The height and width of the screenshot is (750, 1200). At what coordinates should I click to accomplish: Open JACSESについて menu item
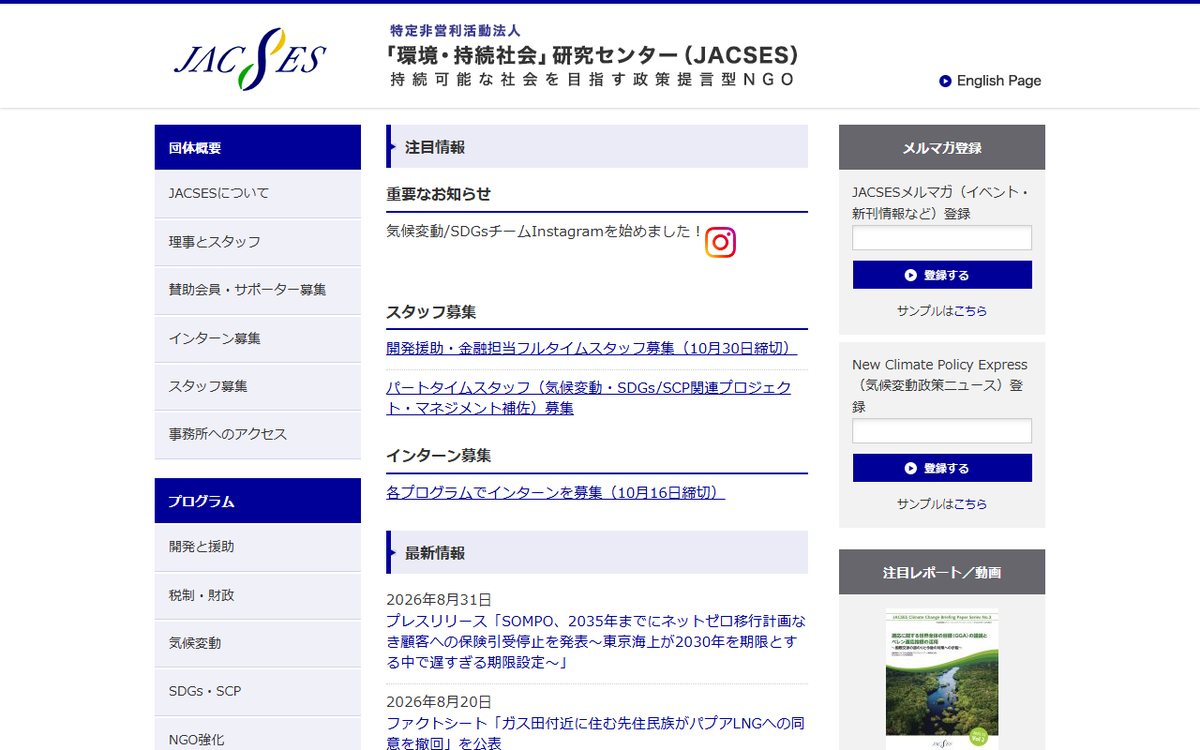coord(257,193)
